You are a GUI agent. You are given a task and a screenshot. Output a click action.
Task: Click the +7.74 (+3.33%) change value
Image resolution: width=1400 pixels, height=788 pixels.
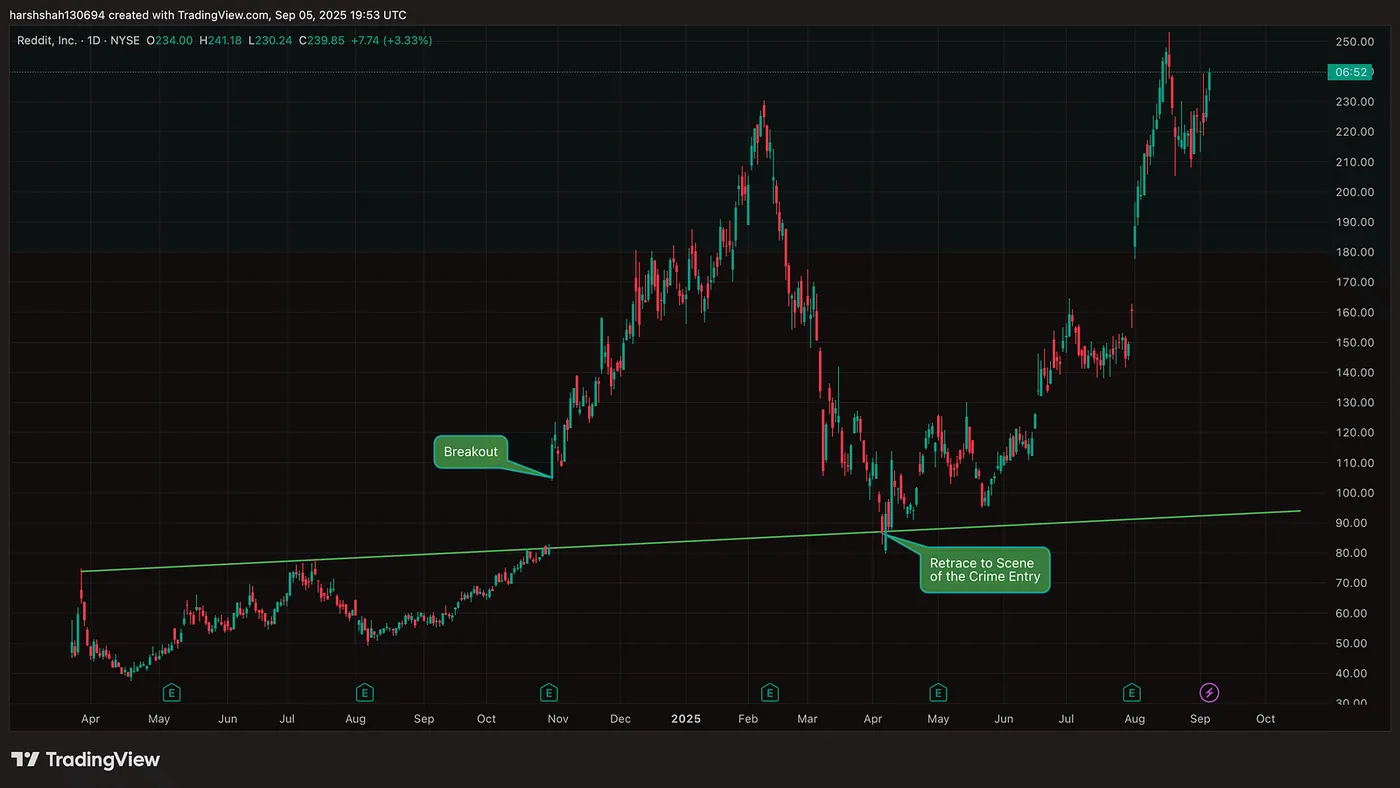[392, 40]
